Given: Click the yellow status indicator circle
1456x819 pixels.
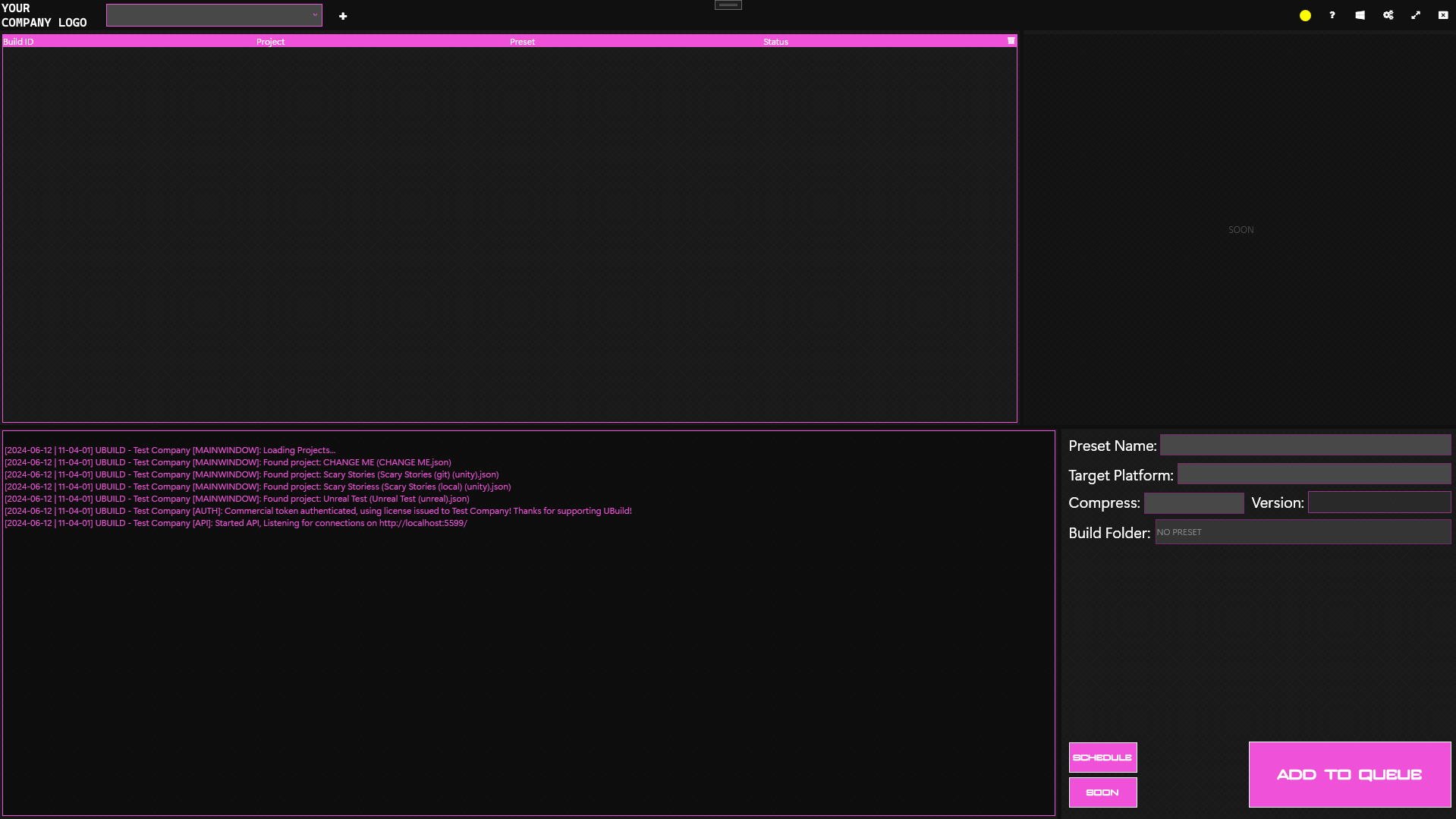Looking at the screenshot, I should 1305,16.
